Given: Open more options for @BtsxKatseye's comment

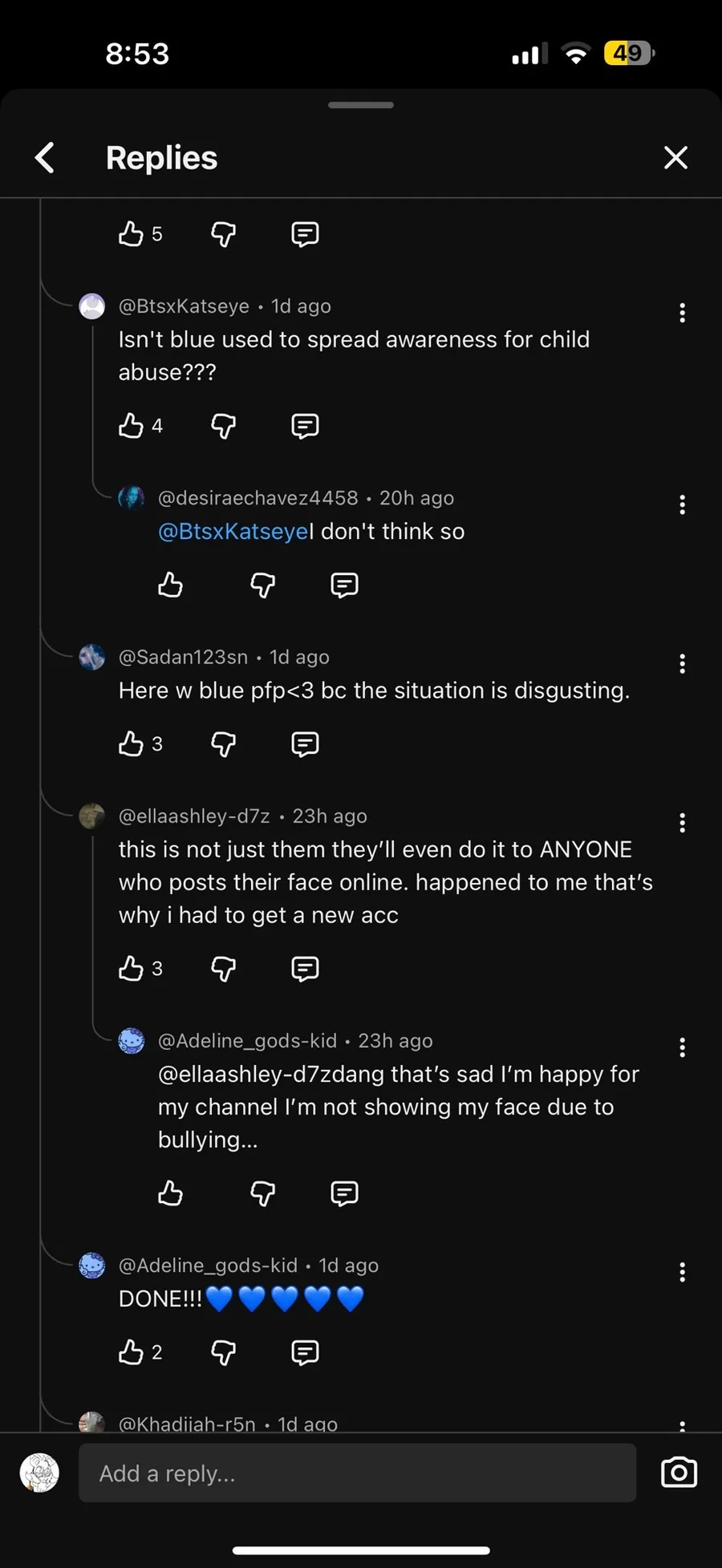Looking at the screenshot, I should (x=682, y=313).
